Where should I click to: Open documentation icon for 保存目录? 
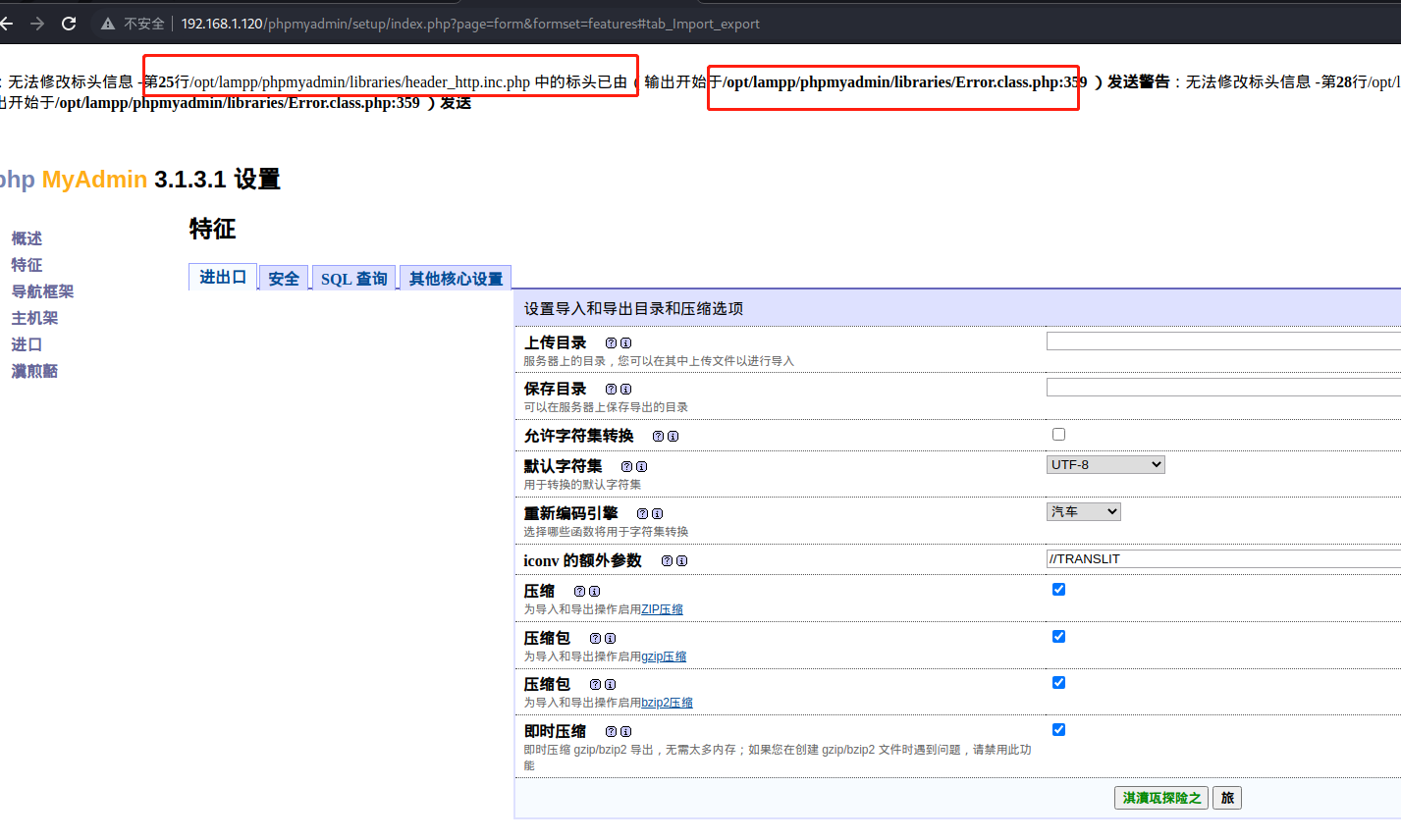(x=611, y=390)
